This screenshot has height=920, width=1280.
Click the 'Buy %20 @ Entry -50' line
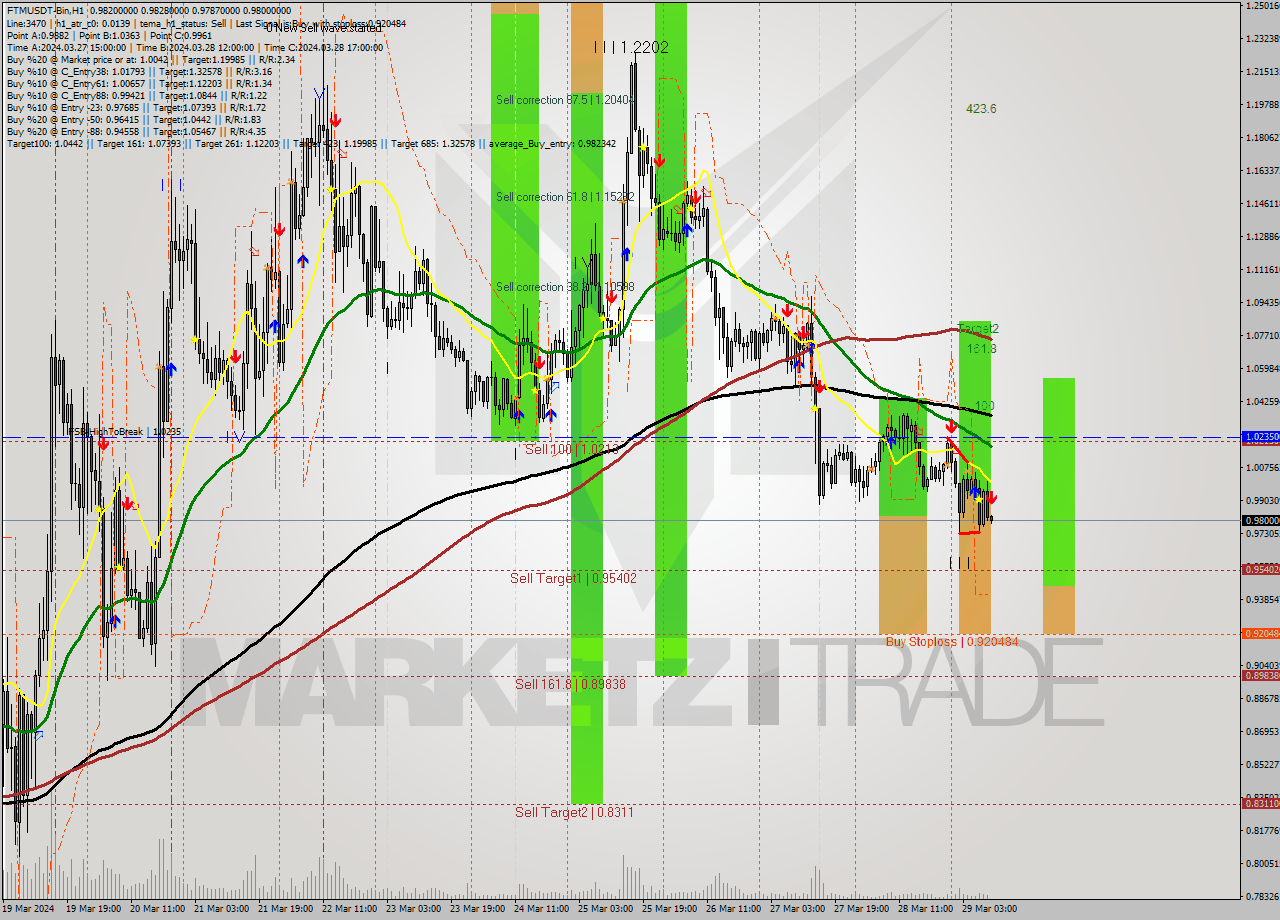point(133,119)
